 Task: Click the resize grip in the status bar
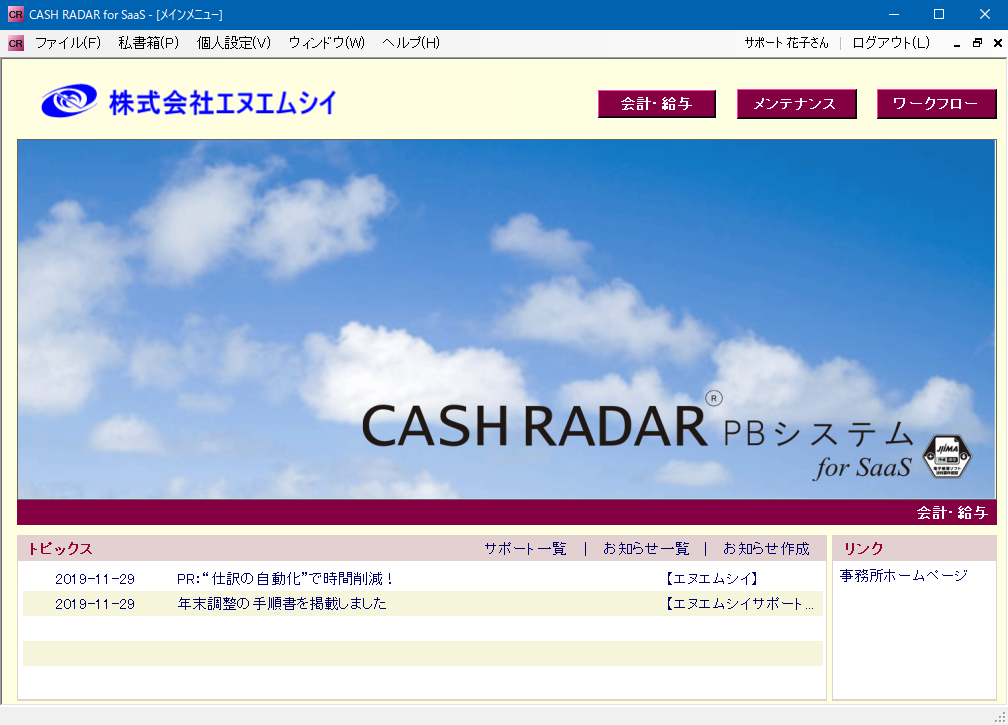point(1000,717)
